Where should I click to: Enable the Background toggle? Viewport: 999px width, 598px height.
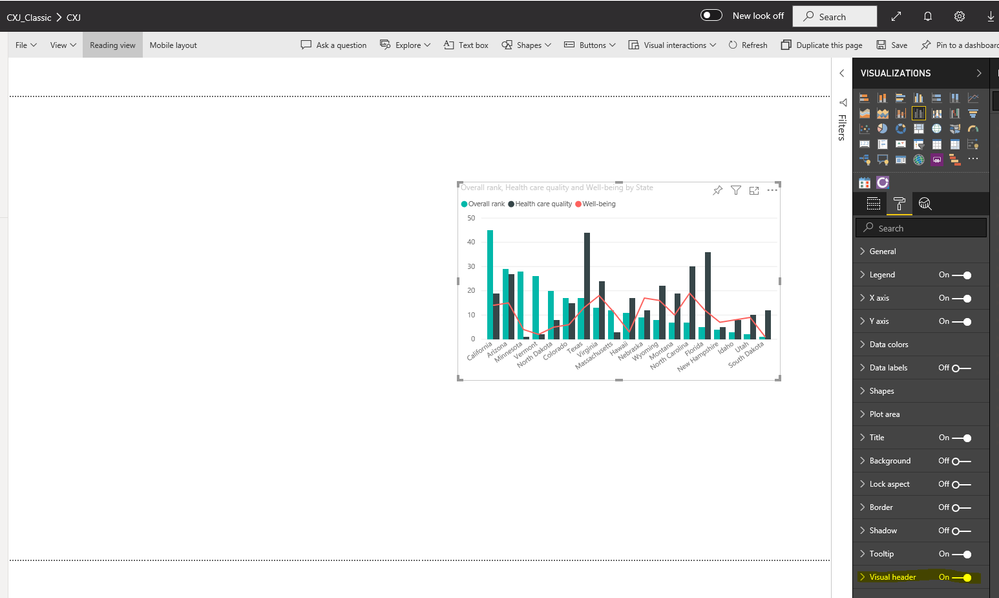click(x=961, y=461)
